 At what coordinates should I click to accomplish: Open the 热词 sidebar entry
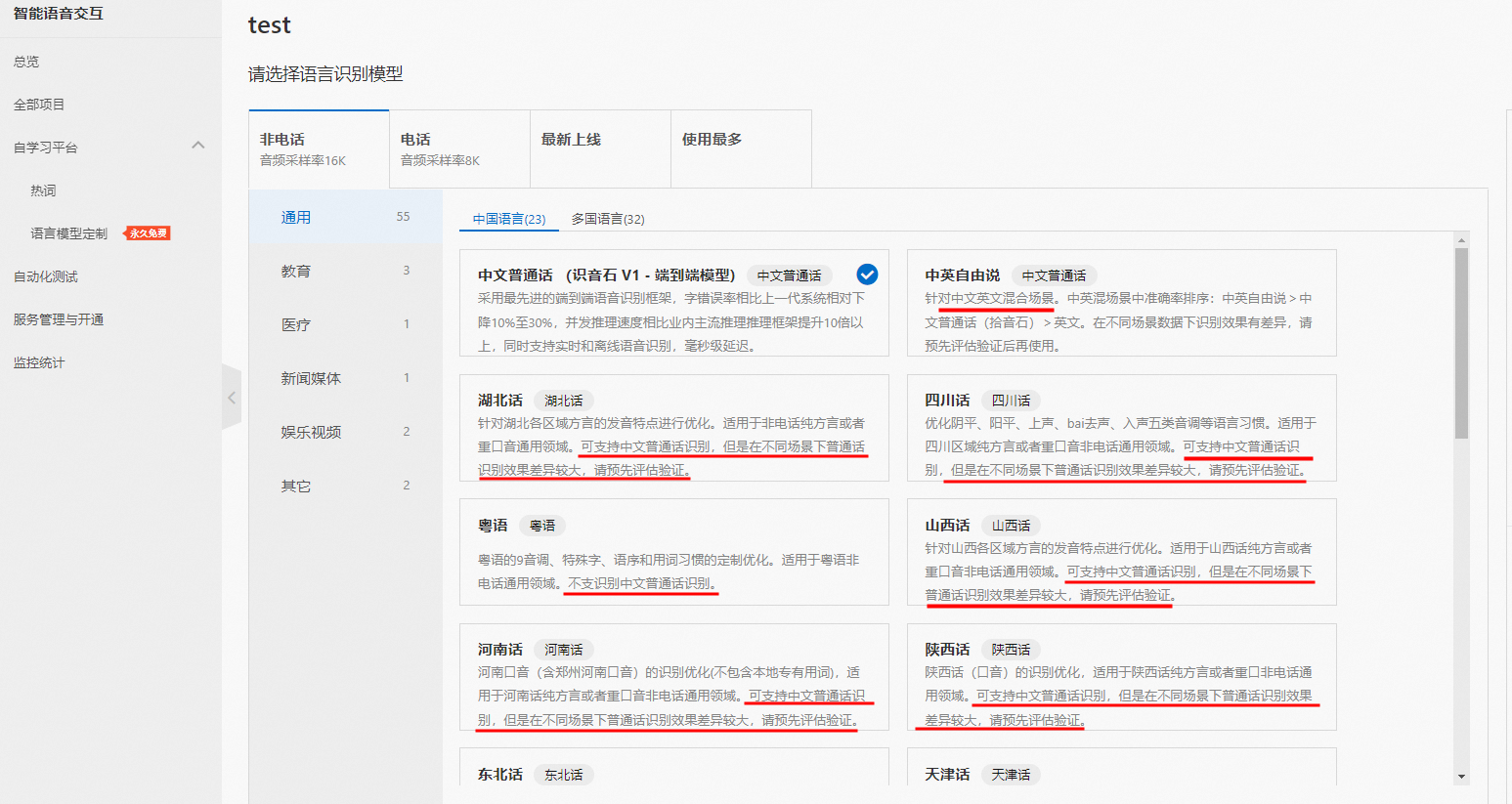[x=43, y=190]
